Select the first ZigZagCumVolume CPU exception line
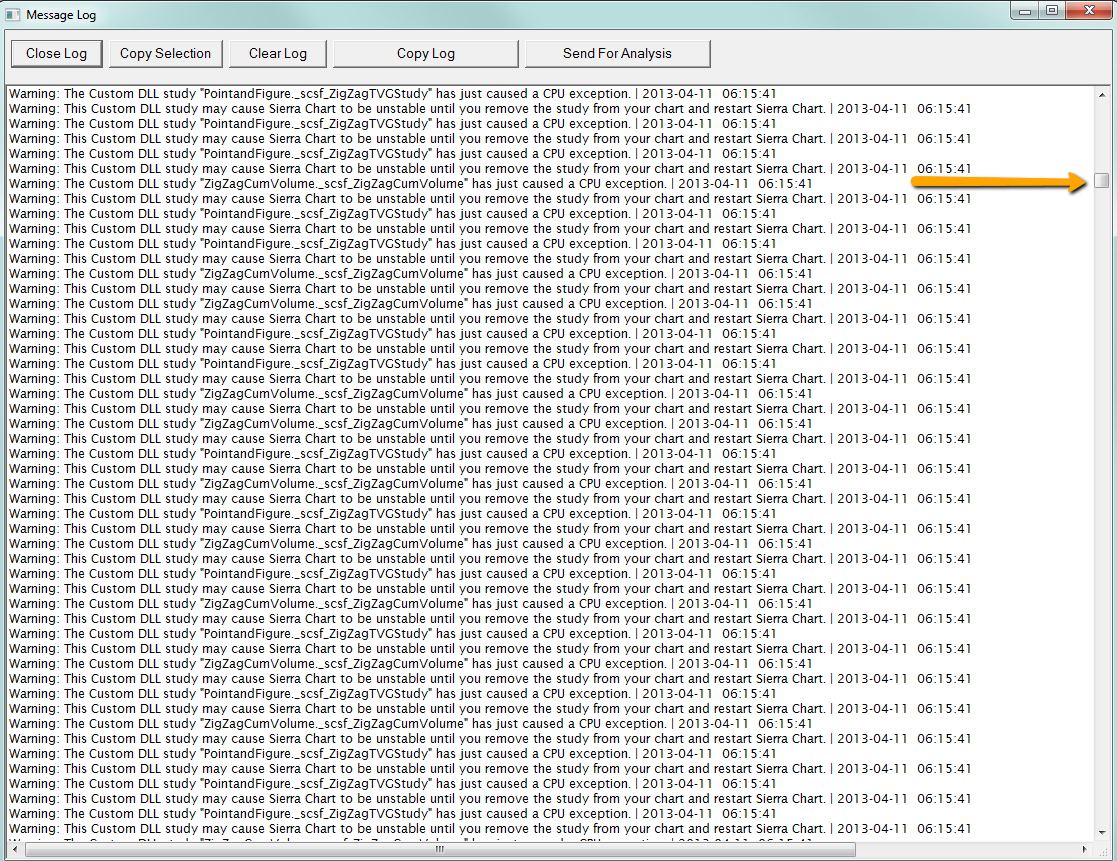The image size is (1117, 861). (x=410, y=184)
